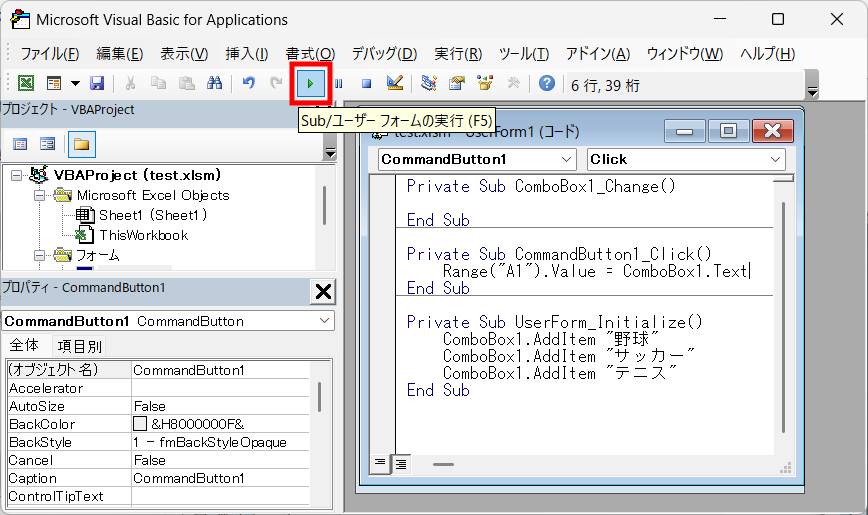Toggle Folders view in Project panel
This screenshot has height=515, width=868.
81,145
